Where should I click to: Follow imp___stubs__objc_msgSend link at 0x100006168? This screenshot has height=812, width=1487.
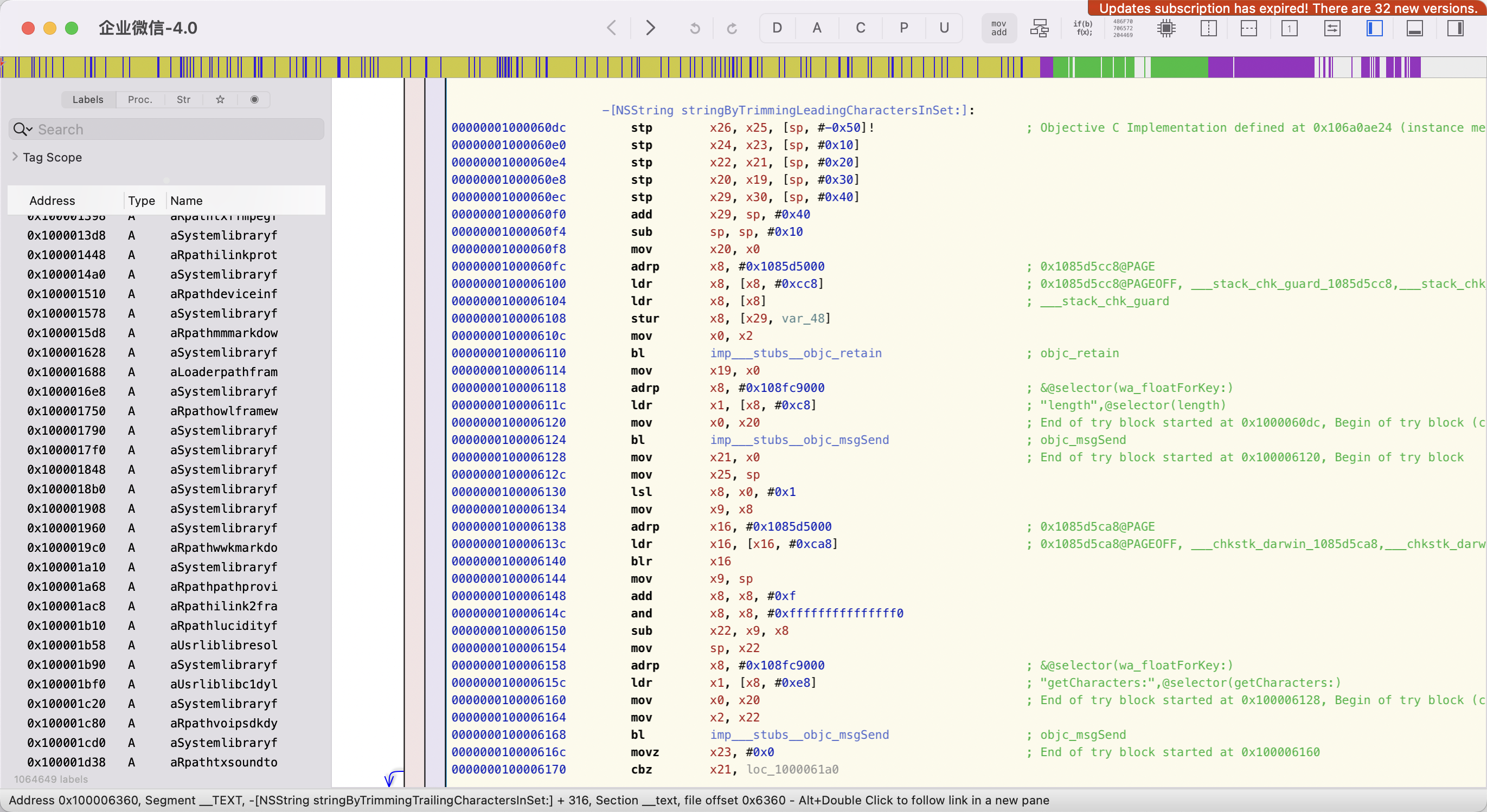pos(799,734)
